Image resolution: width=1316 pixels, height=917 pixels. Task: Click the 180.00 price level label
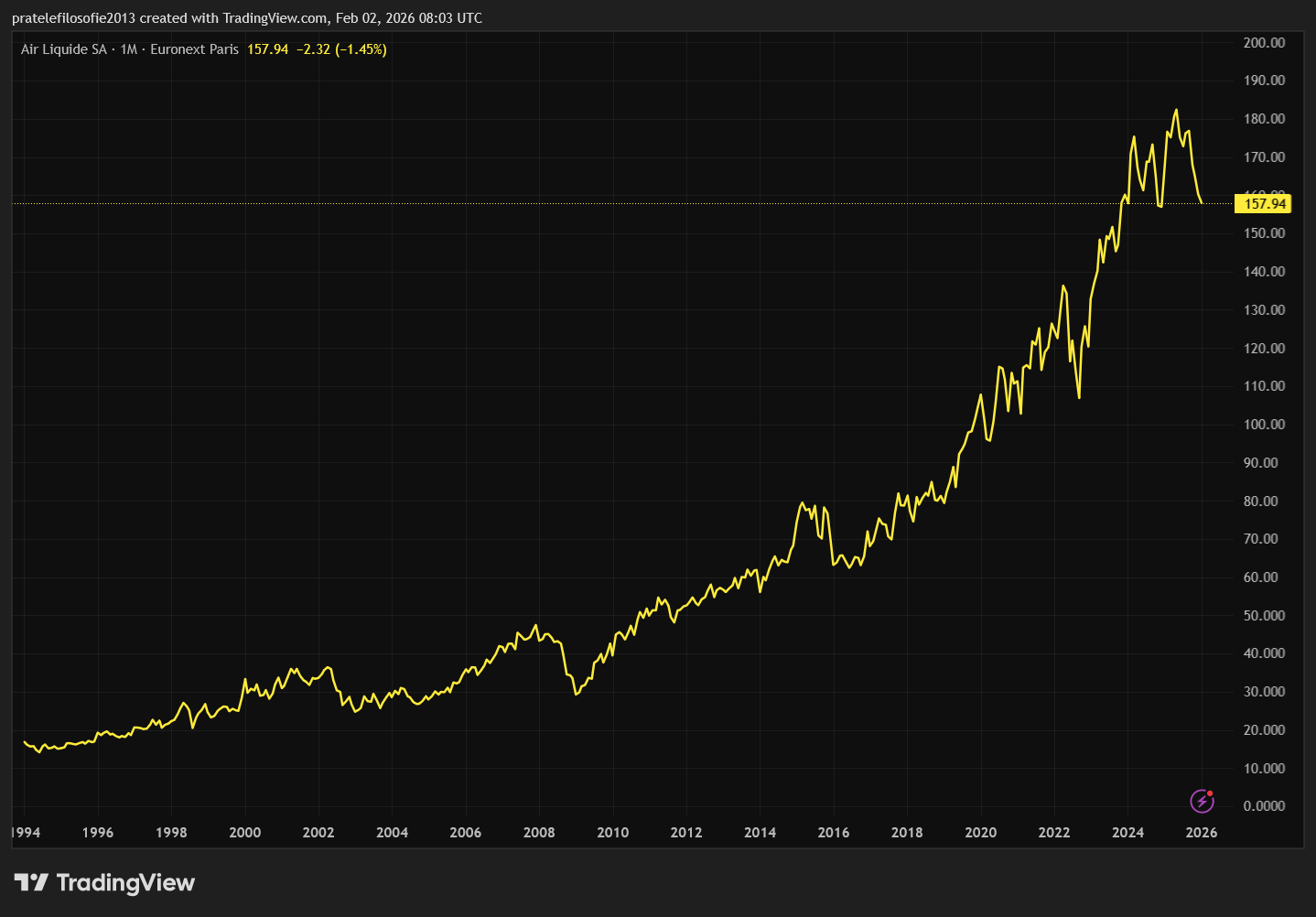tap(1264, 119)
